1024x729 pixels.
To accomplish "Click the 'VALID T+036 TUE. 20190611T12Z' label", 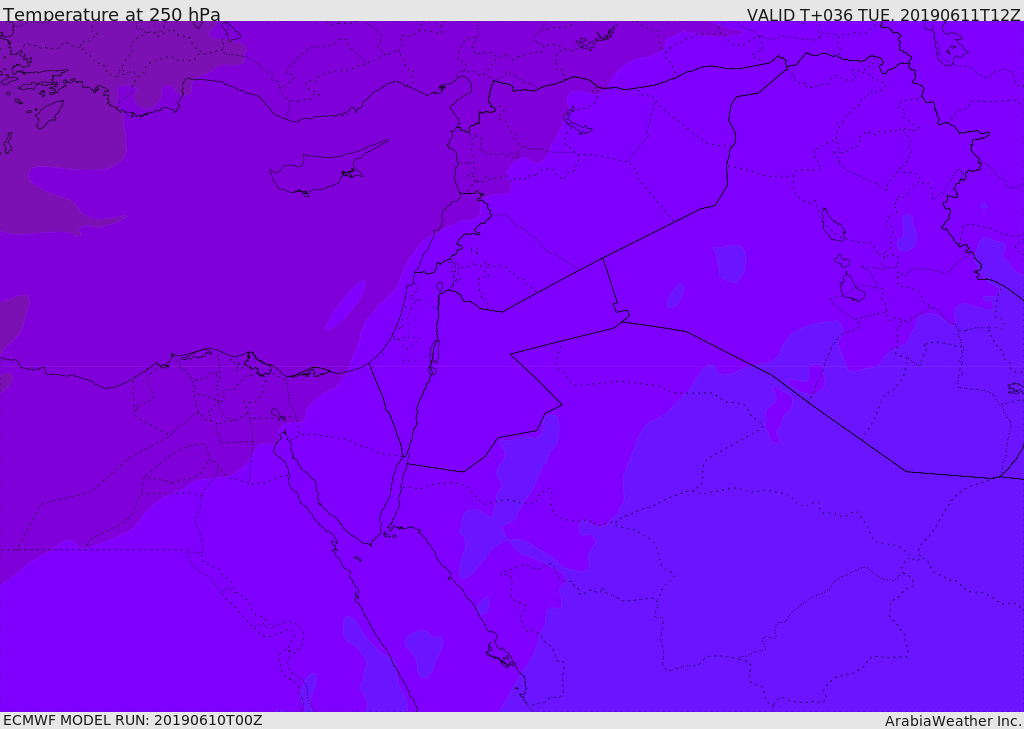I will (884, 14).
